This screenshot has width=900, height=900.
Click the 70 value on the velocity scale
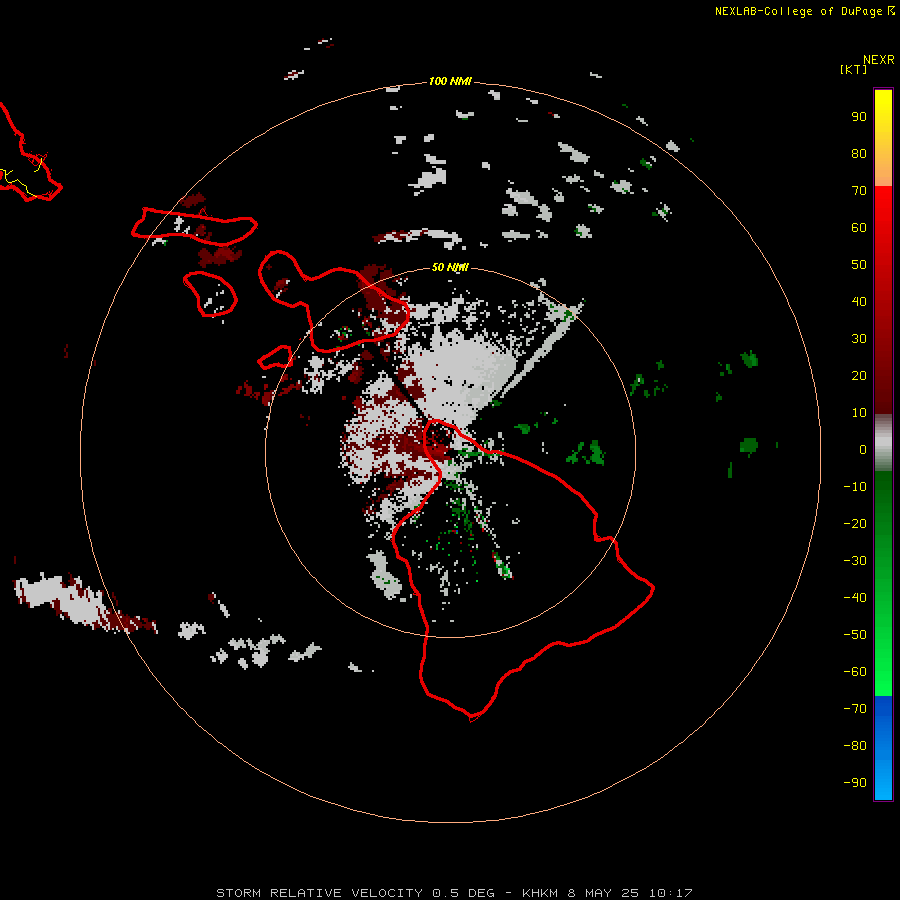click(859, 191)
